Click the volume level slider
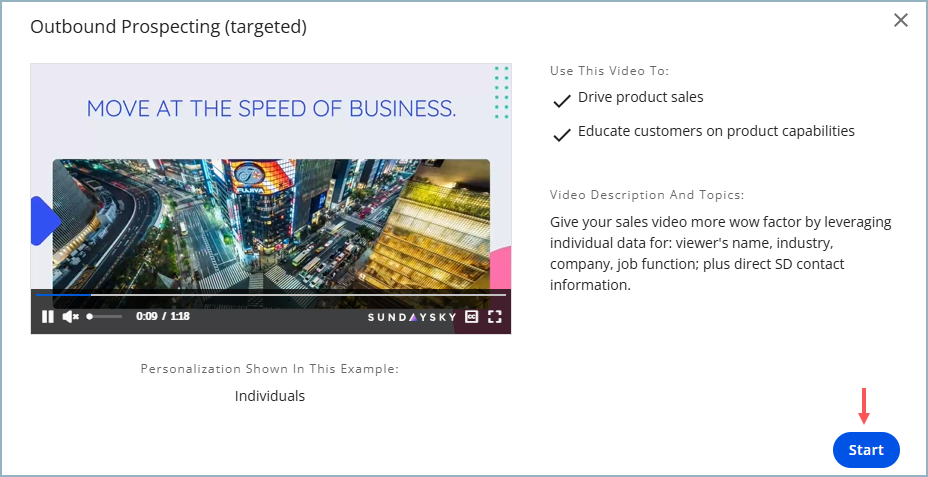 [105, 317]
